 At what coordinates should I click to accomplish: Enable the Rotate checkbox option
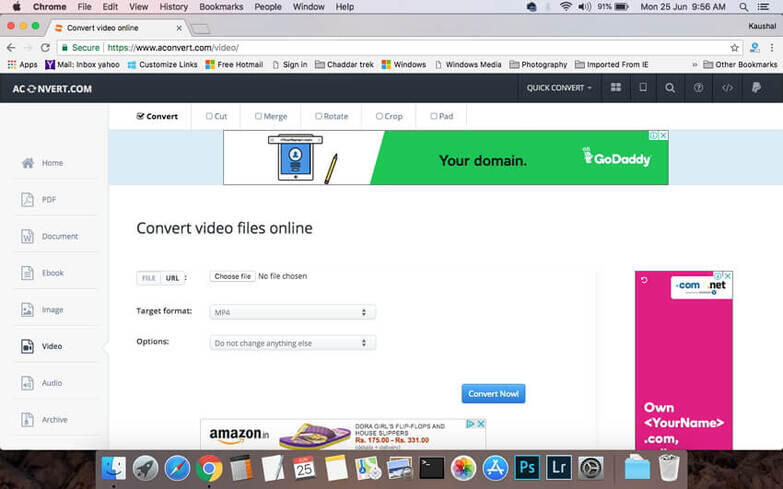331,116
